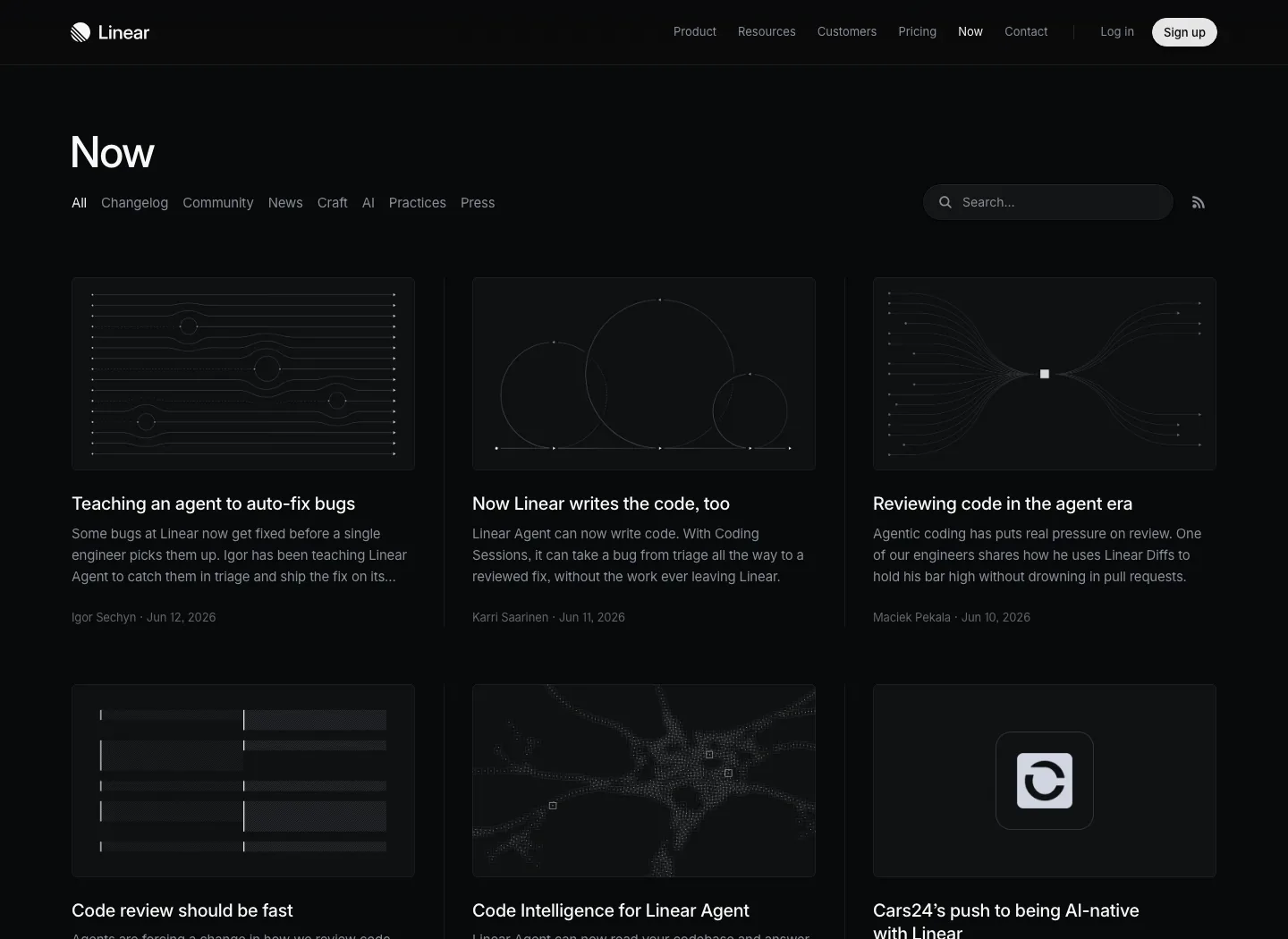Screen dimensions: 1288x939
Task: Click excerpt starting 'Linear Agent can now write code'
Action: click(639, 555)
